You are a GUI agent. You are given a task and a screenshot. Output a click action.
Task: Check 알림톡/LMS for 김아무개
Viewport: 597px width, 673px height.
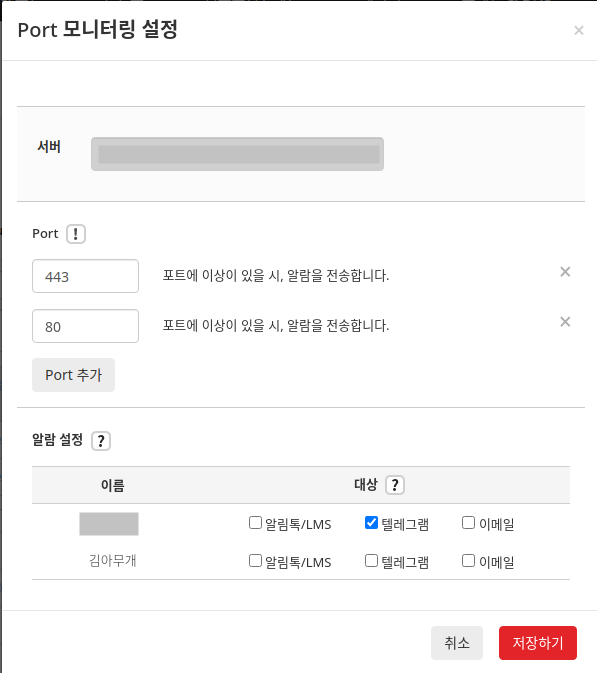coord(255,561)
